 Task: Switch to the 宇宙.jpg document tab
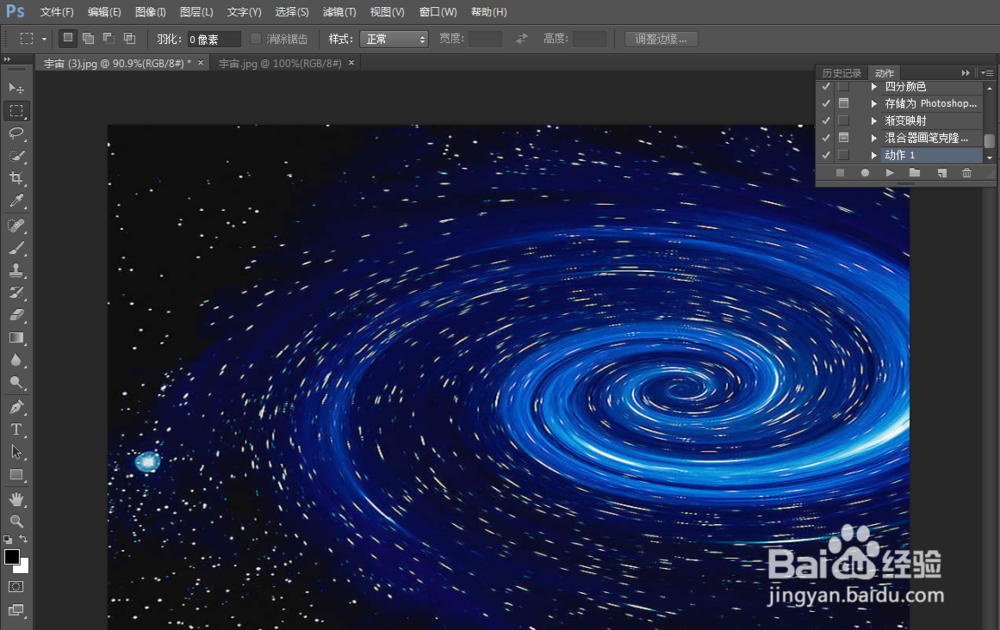point(280,63)
